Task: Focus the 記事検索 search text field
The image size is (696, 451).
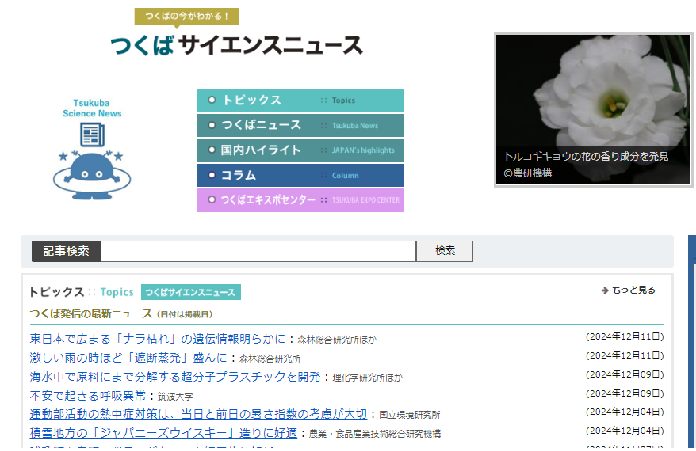Action: (258, 251)
